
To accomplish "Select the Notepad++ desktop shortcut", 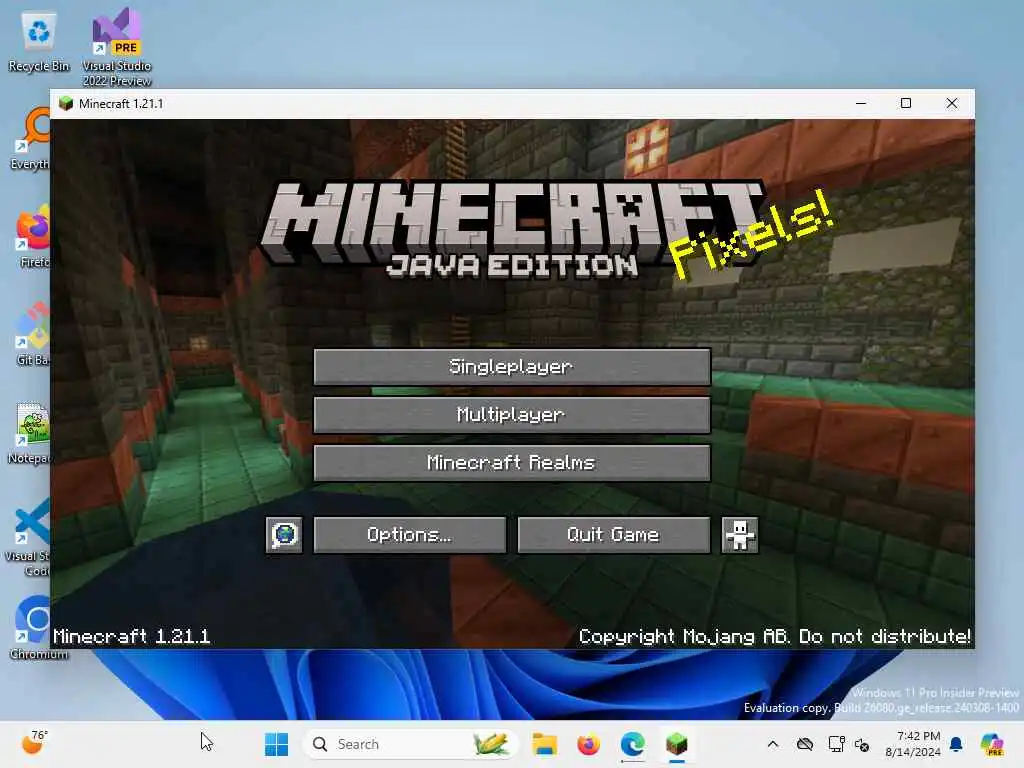I will click(30, 432).
